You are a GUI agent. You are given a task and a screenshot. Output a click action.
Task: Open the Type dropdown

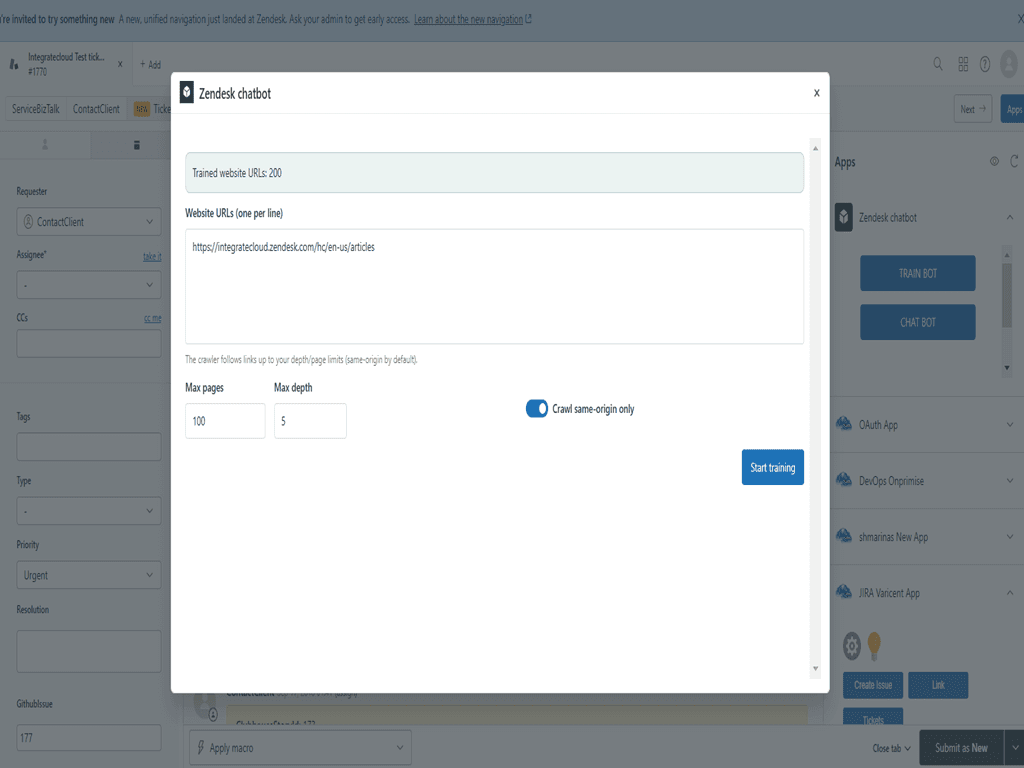click(x=89, y=511)
